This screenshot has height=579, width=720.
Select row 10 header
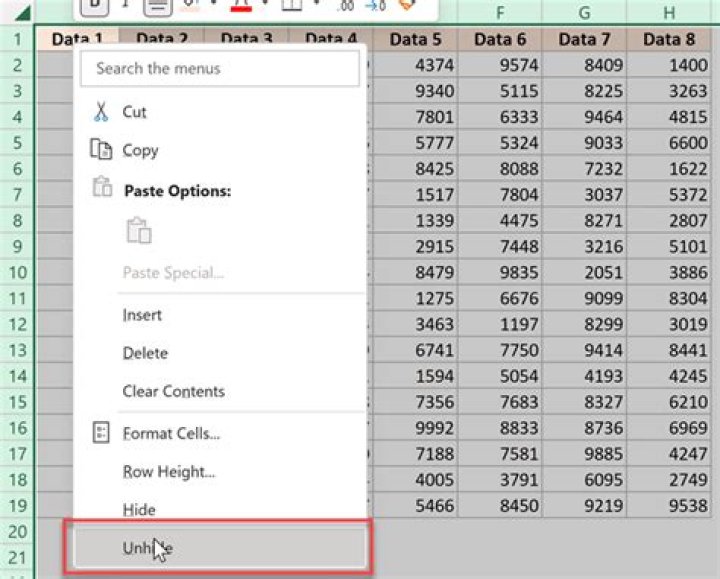[x=17, y=272]
